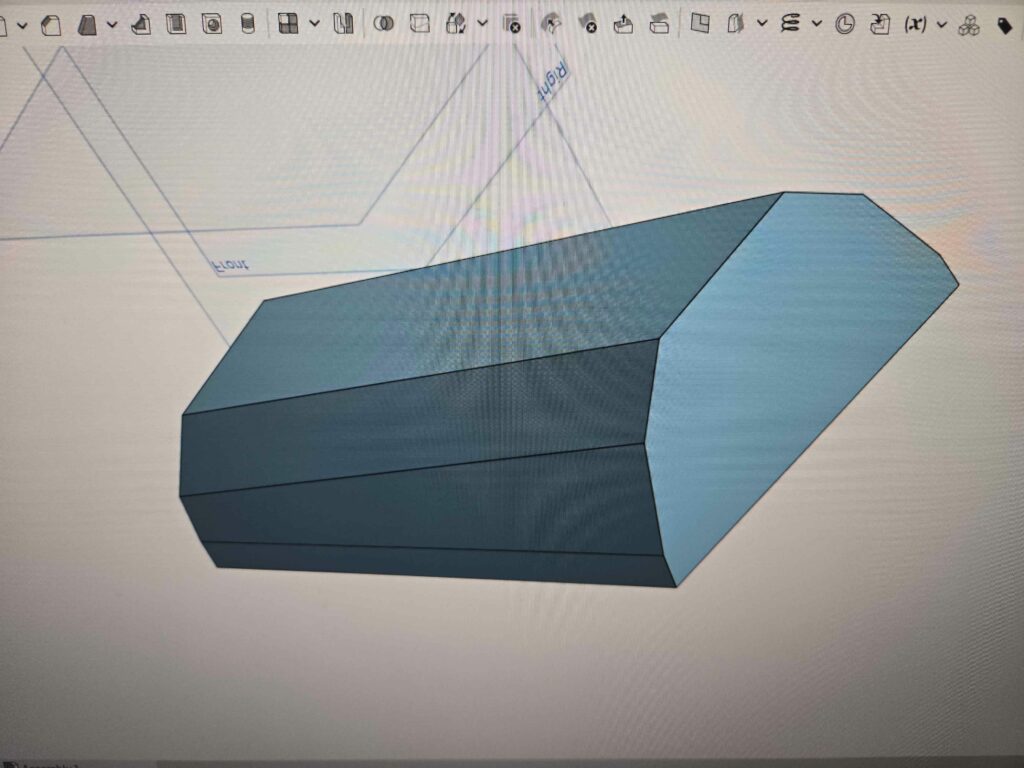Image resolution: width=1024 pixels, height=768 pixels.
Task: Select the Hole tool
Action: coord(212,25)
